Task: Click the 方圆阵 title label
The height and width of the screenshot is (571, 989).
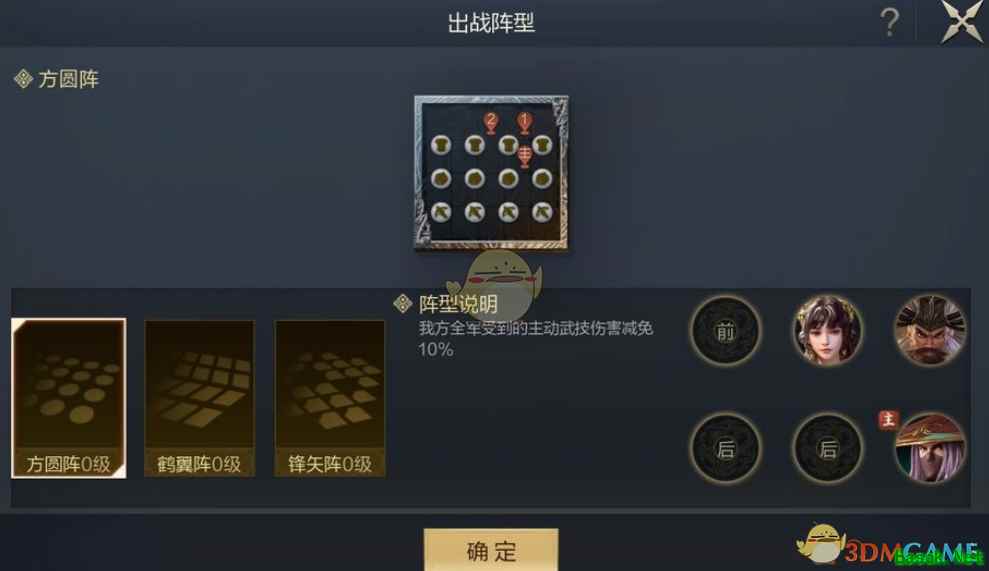Action: click(68, 79)
